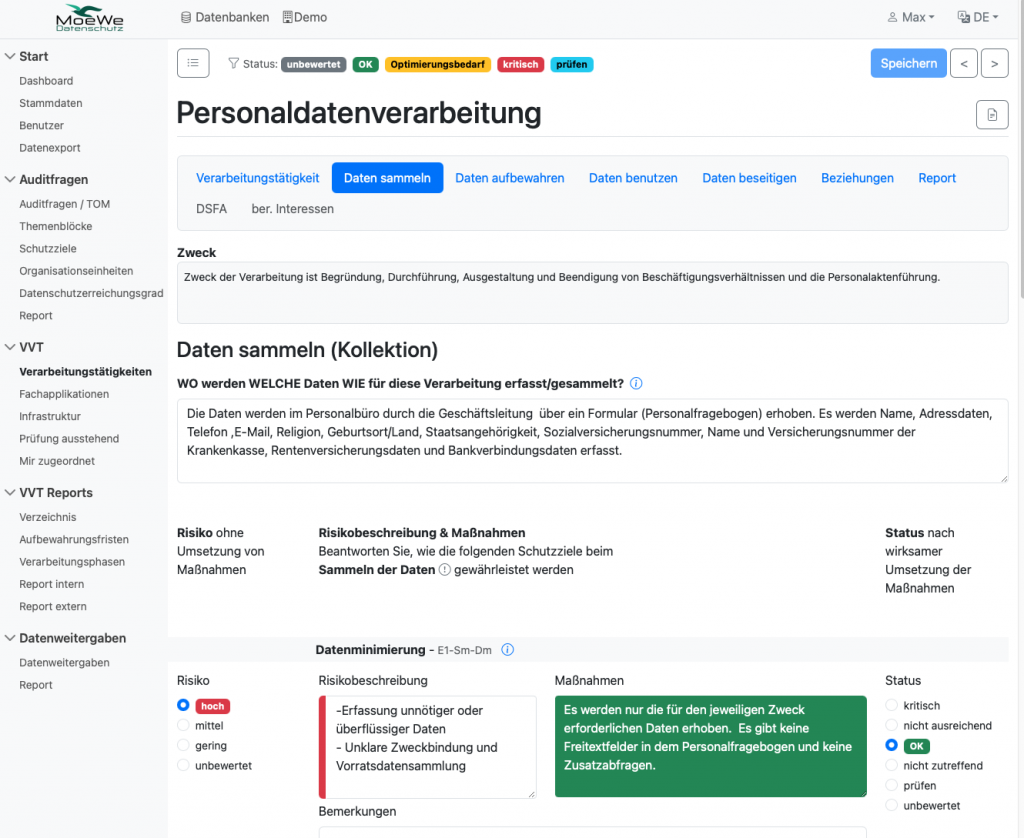1024x838 pixels.
Task: Go to previous record arrow button
Action: (963, 63)
